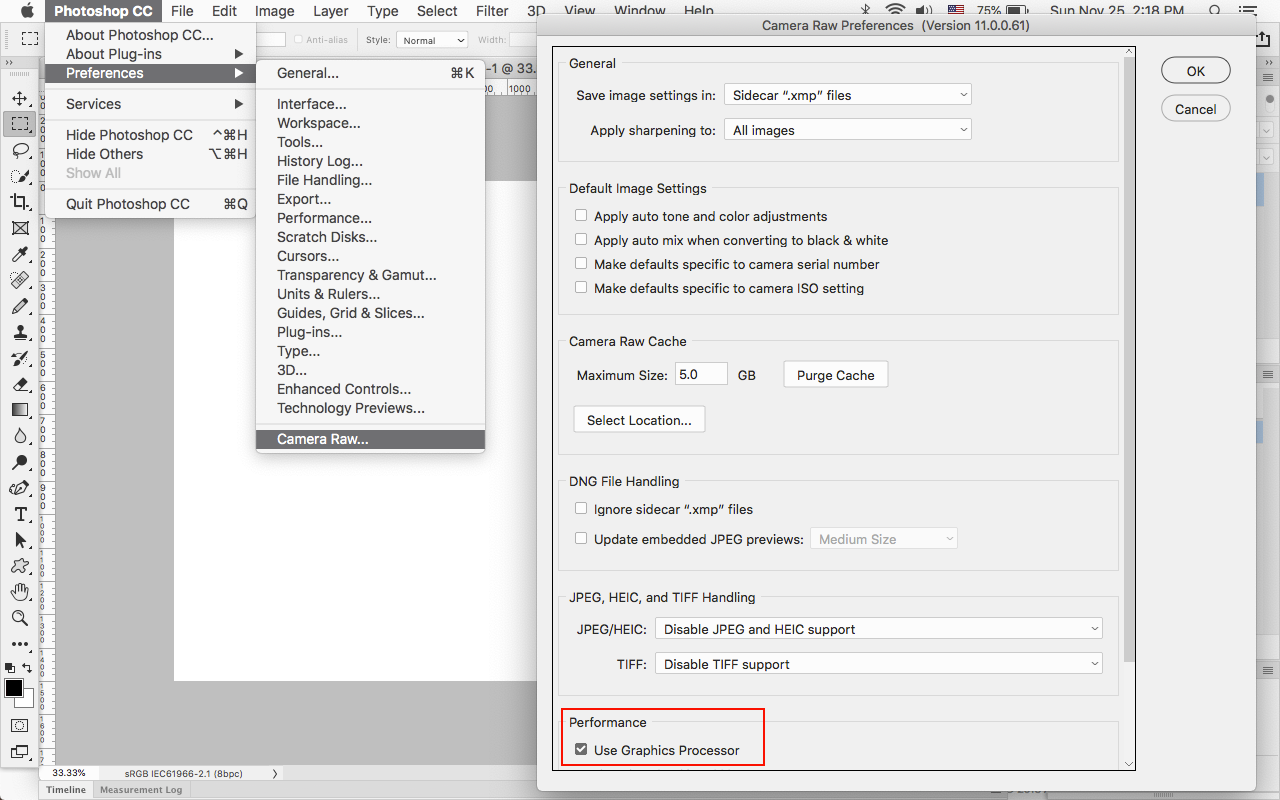The height and width of the screenshot is (800, 1280).
Task: Select the Eraser tool
Action: click(19, 384)
